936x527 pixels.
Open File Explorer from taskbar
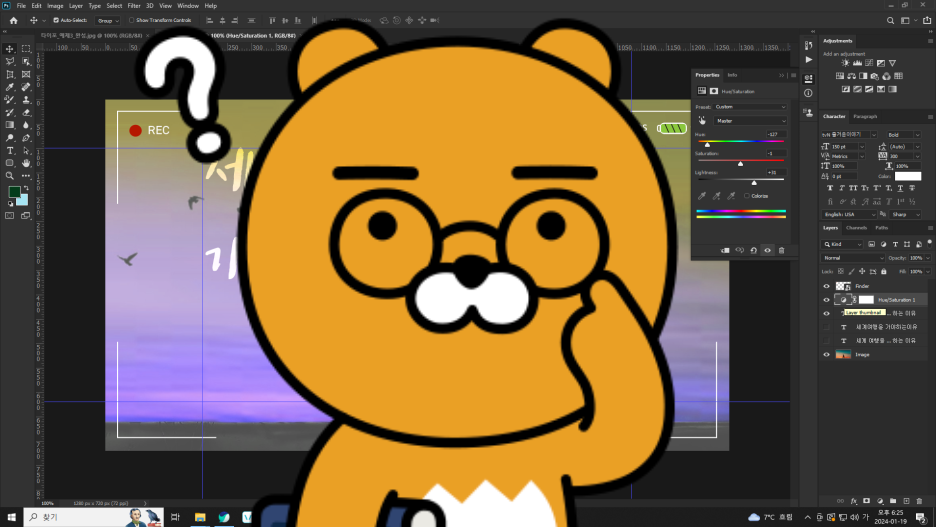(200, 517)
